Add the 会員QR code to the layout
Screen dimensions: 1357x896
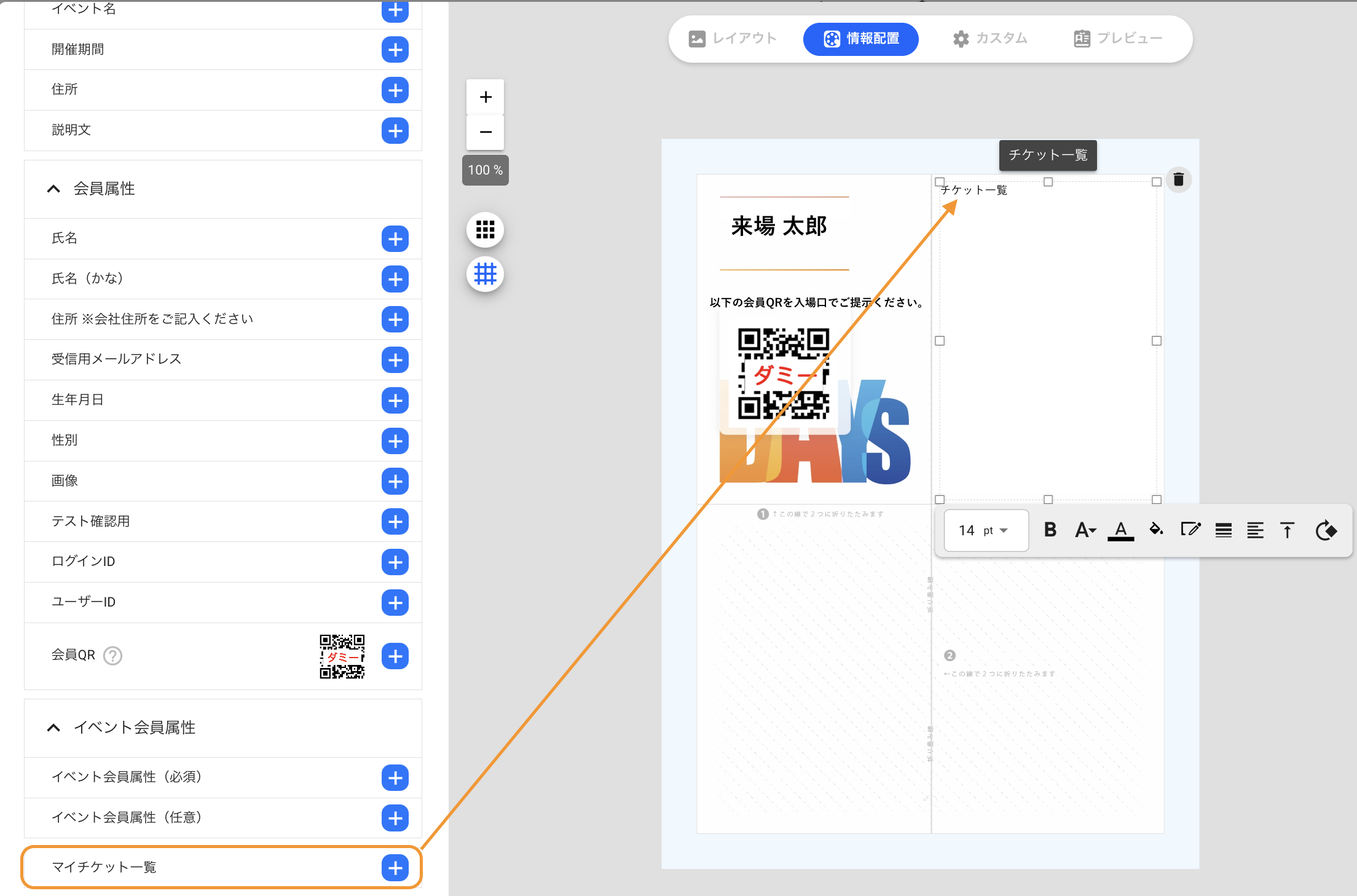[x=395, y=656]
